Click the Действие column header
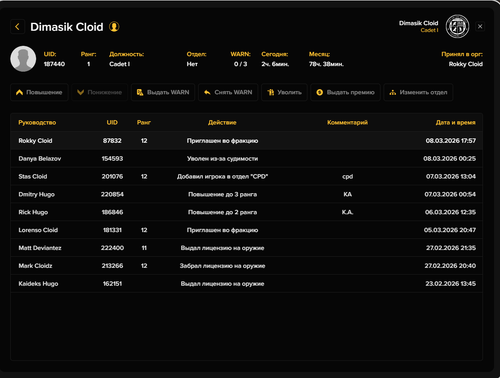The height and width of the screenshot is (378, 500). point(222,123)
